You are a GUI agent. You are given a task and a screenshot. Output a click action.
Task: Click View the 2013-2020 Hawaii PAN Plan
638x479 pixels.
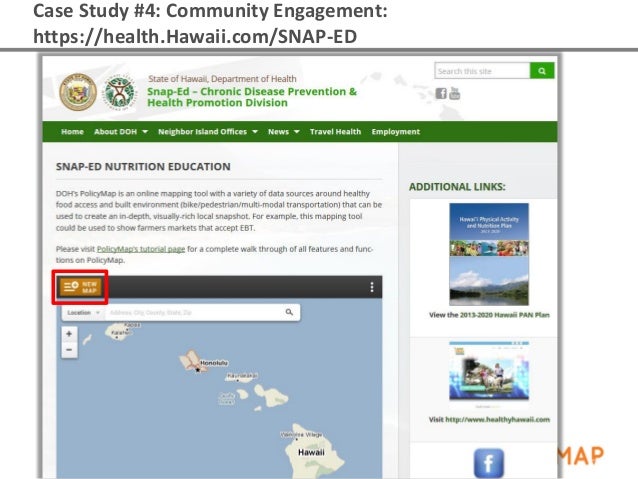coord(489,315)
